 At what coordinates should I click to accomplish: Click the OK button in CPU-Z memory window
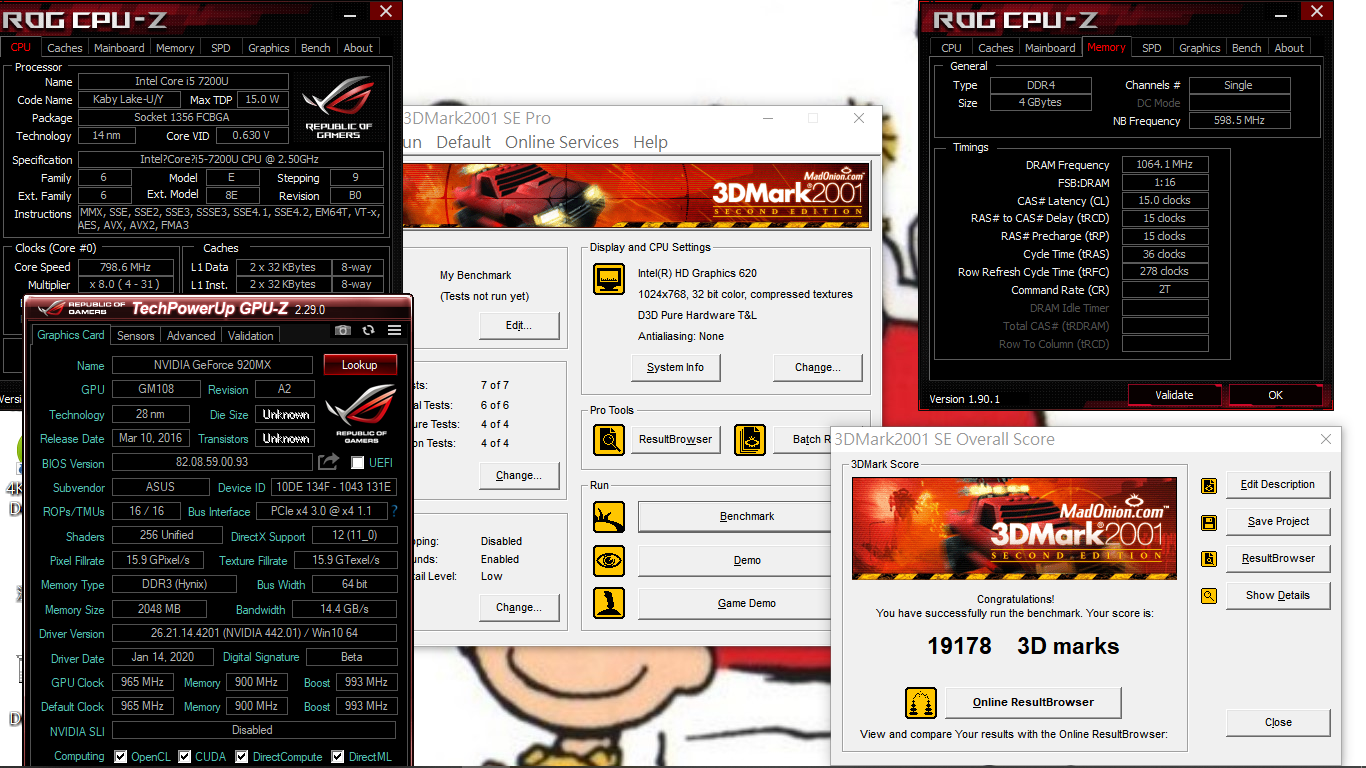[x=1275, y=395]
